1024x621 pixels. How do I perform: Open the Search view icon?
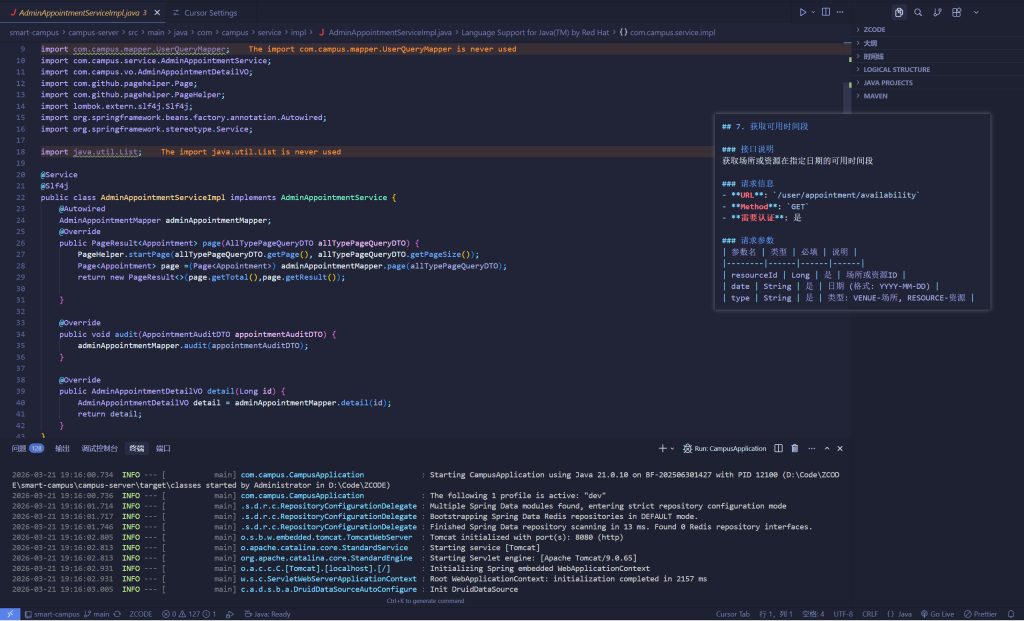coord(918,12)
